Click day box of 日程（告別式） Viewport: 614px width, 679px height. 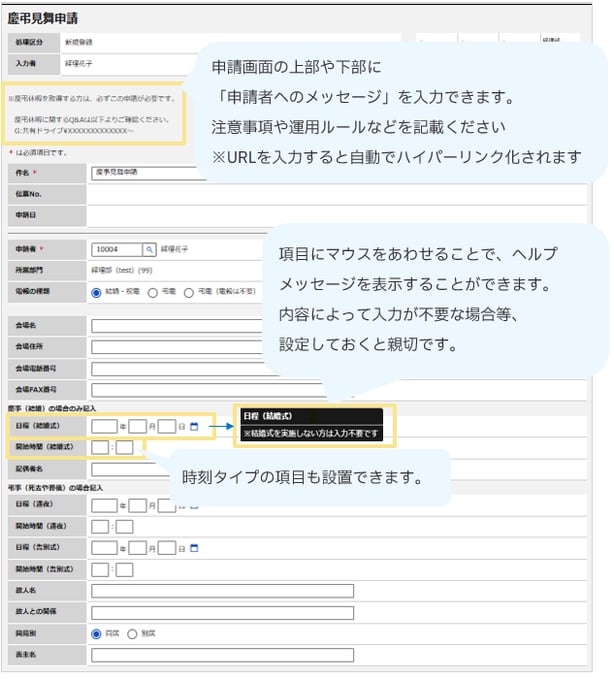coord(167,549)
